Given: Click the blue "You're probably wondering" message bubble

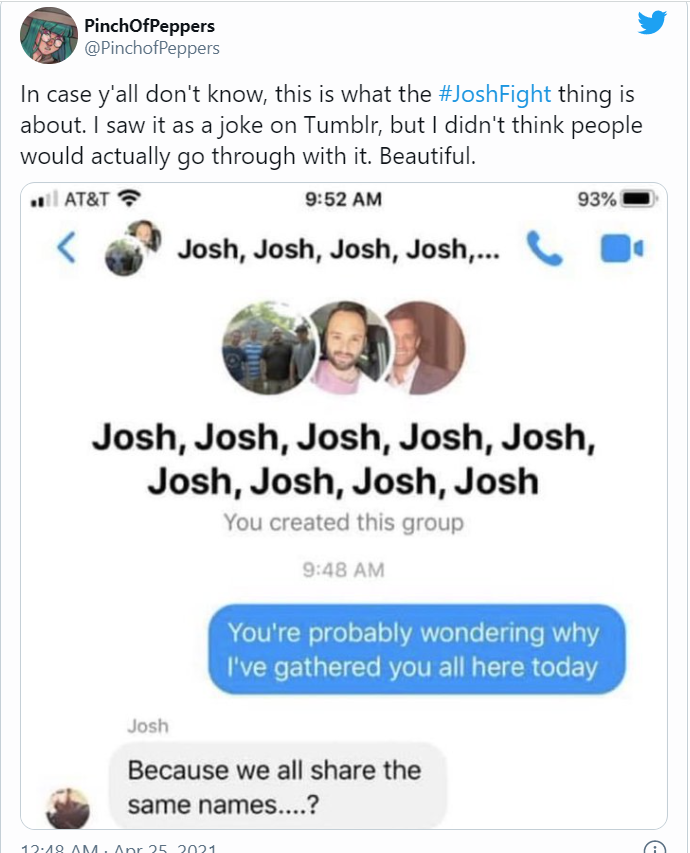Looking at the screenshot, I should point(415,649).
